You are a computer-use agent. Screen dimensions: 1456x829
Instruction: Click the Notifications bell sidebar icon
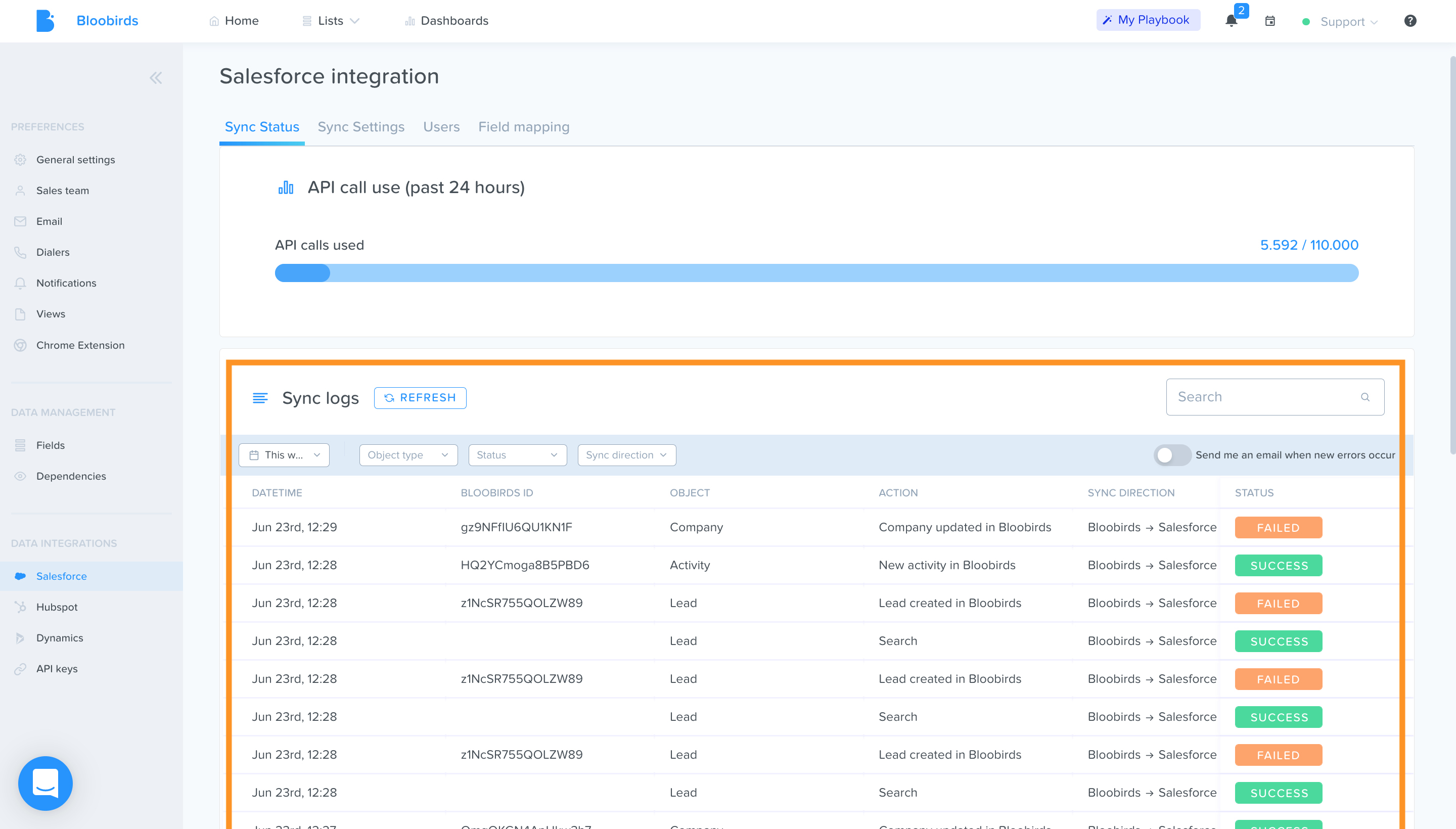coord(21,283)
